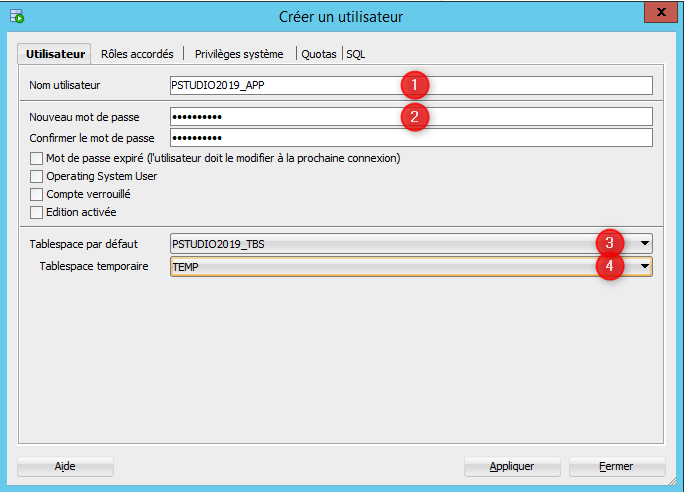Click the application icon in the title bar
684x492 pixels.
point(16,16)
